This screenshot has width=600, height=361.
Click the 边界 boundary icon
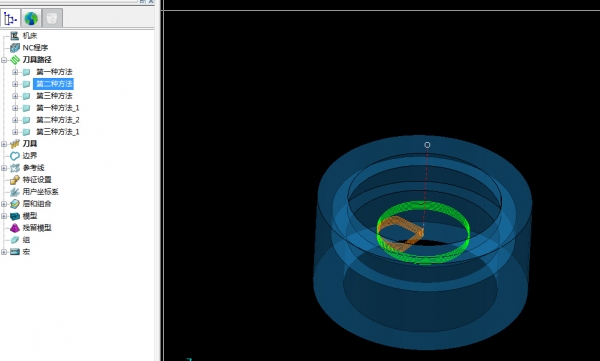click(15, 156)
